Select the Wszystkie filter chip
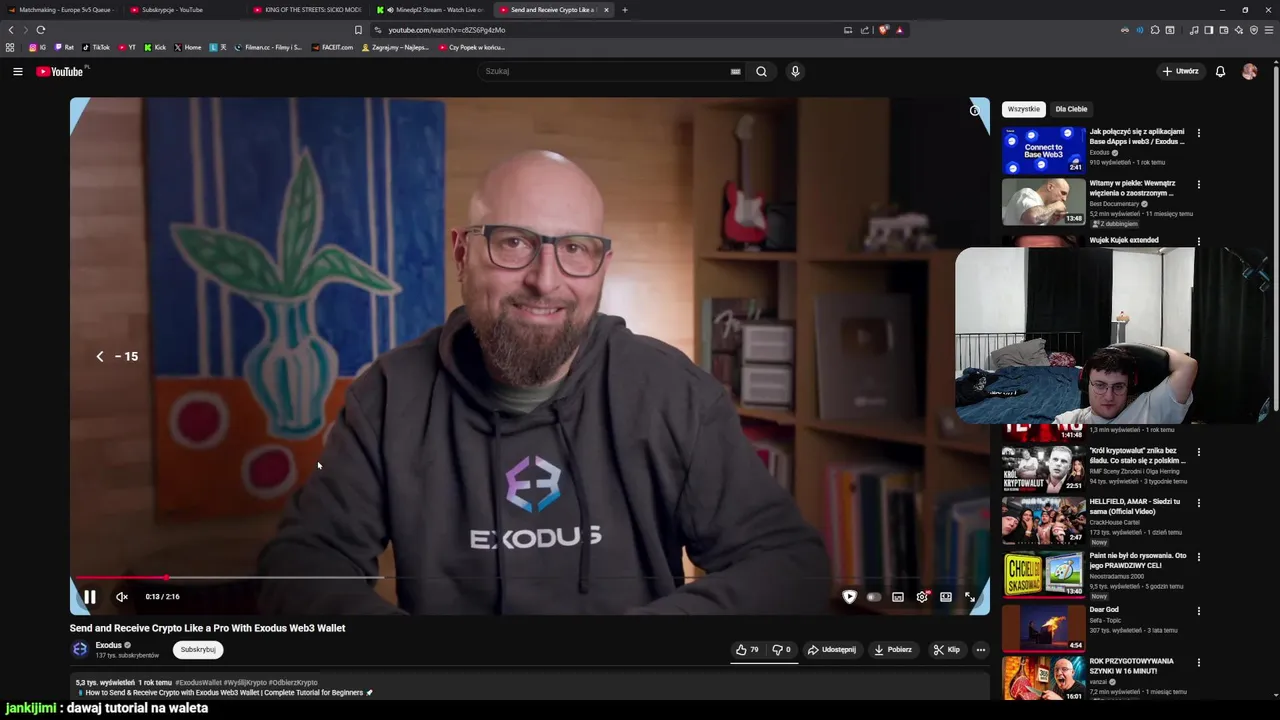Image resolution: width=1280 pixels, height=720 pixels. (1023, 109)
